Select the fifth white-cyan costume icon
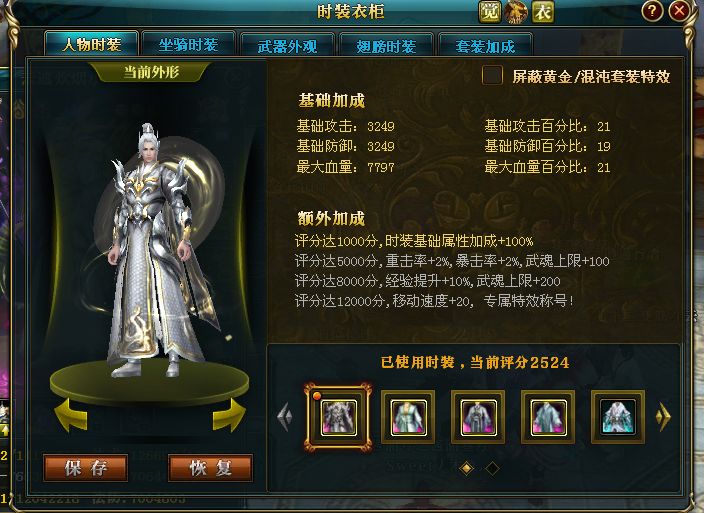 [x=618, y=417]
